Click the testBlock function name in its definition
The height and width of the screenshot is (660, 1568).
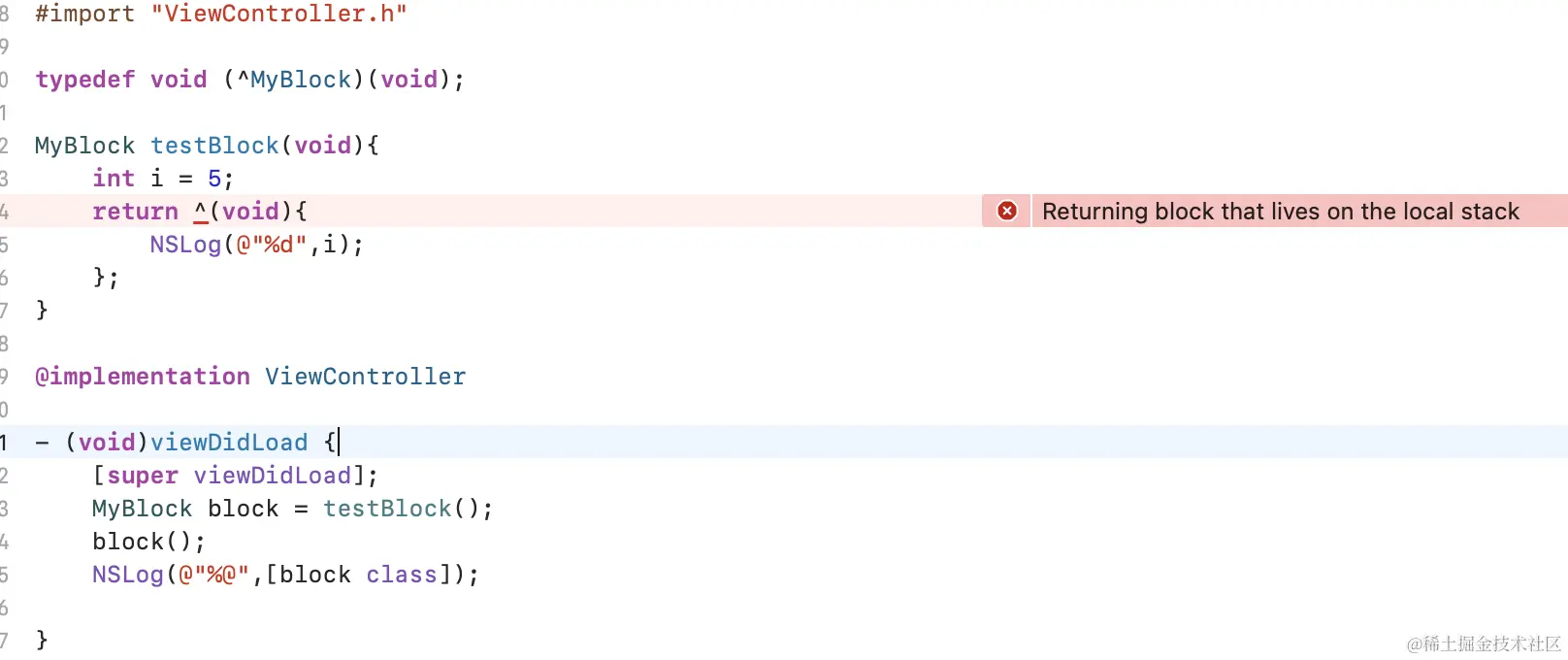(214, 146)
